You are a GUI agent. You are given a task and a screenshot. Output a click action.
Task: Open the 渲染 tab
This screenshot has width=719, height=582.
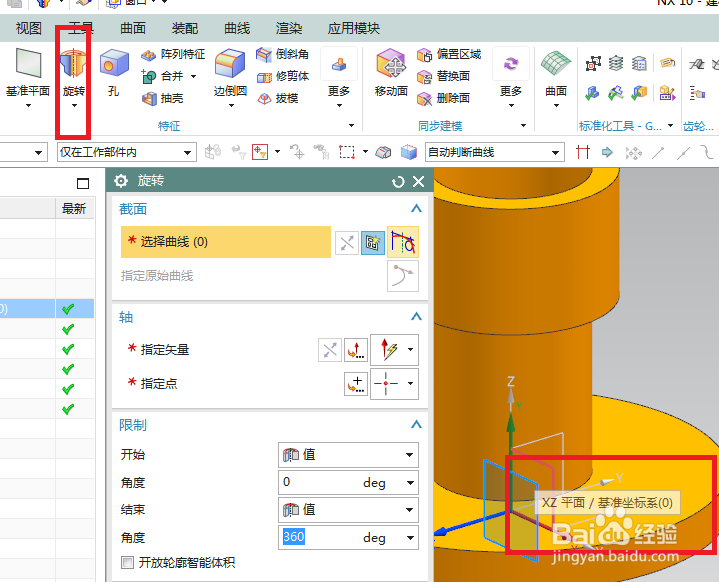point(288,28)
